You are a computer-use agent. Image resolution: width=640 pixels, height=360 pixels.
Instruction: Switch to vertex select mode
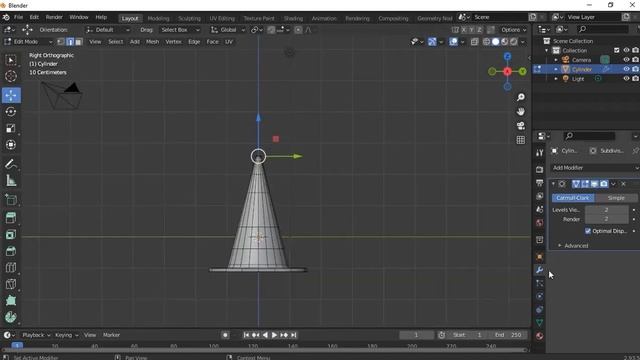(61, 42)
